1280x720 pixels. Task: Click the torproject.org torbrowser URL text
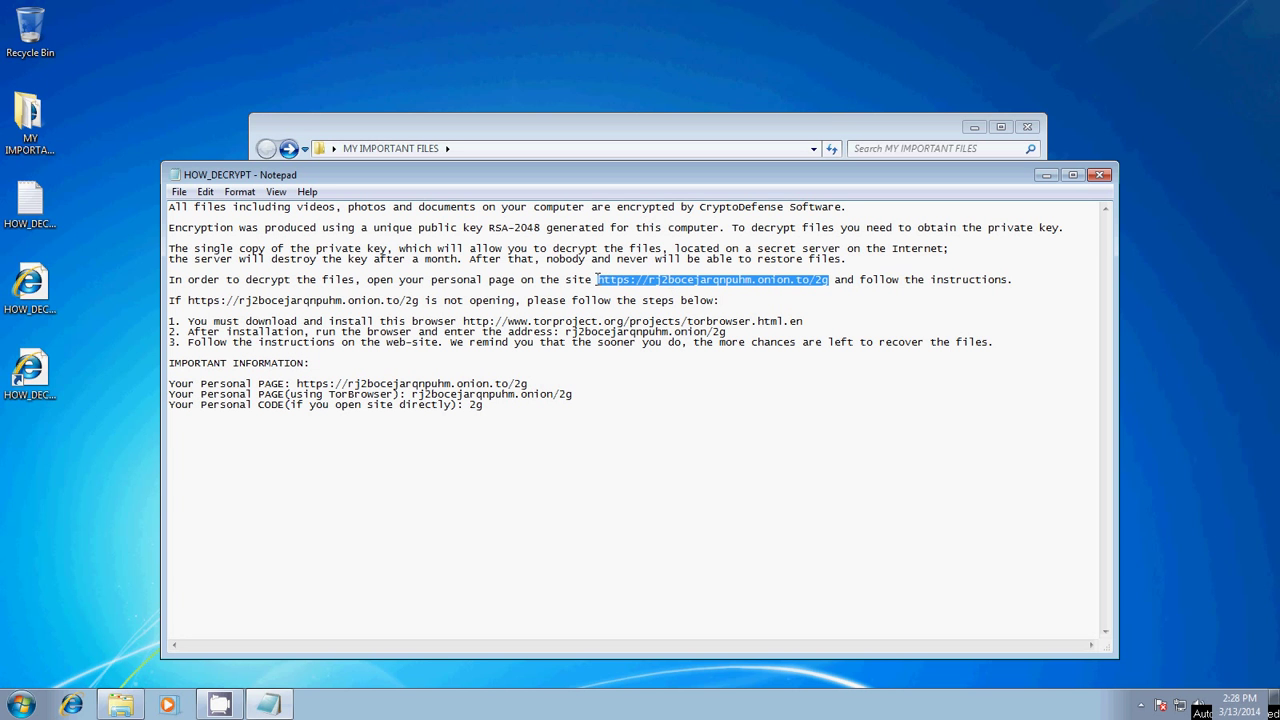[x=633, y=322]
